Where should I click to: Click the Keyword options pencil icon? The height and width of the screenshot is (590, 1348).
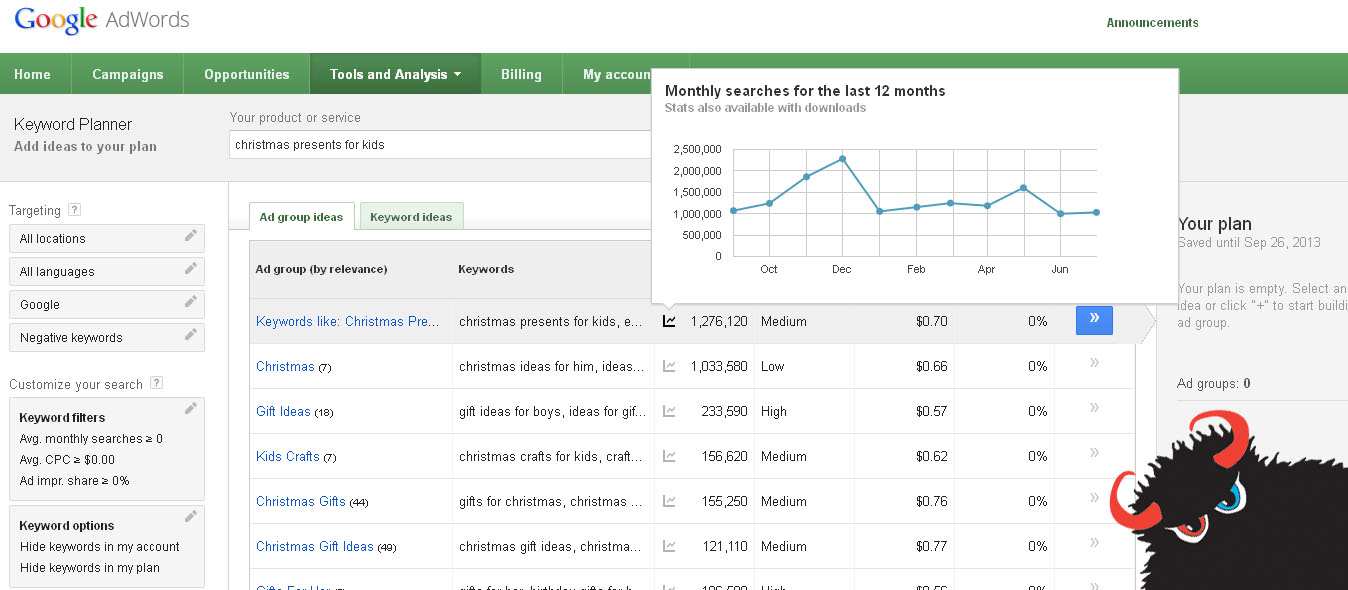[191, 516]
